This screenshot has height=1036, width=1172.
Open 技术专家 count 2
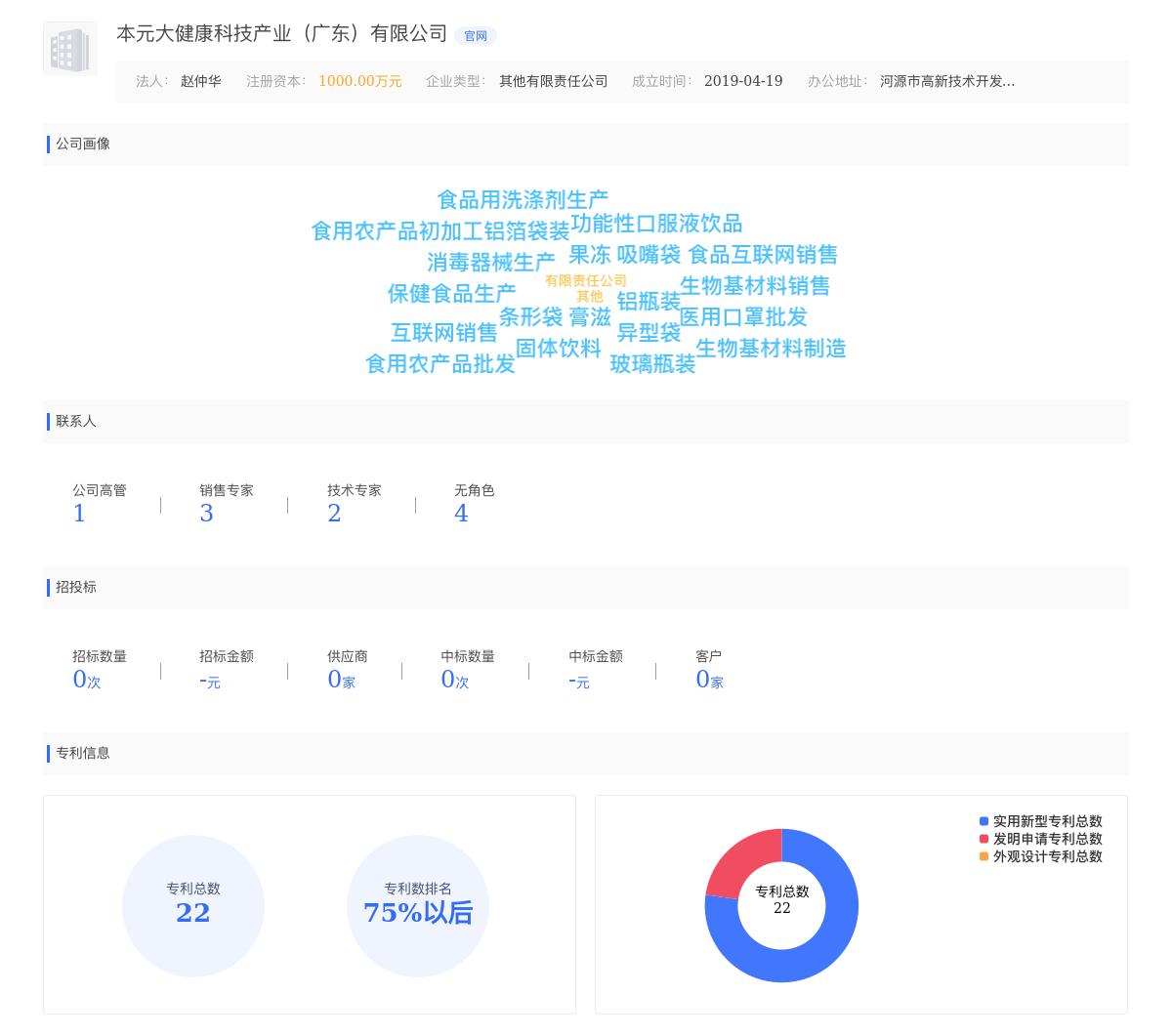tap(334, 514)
